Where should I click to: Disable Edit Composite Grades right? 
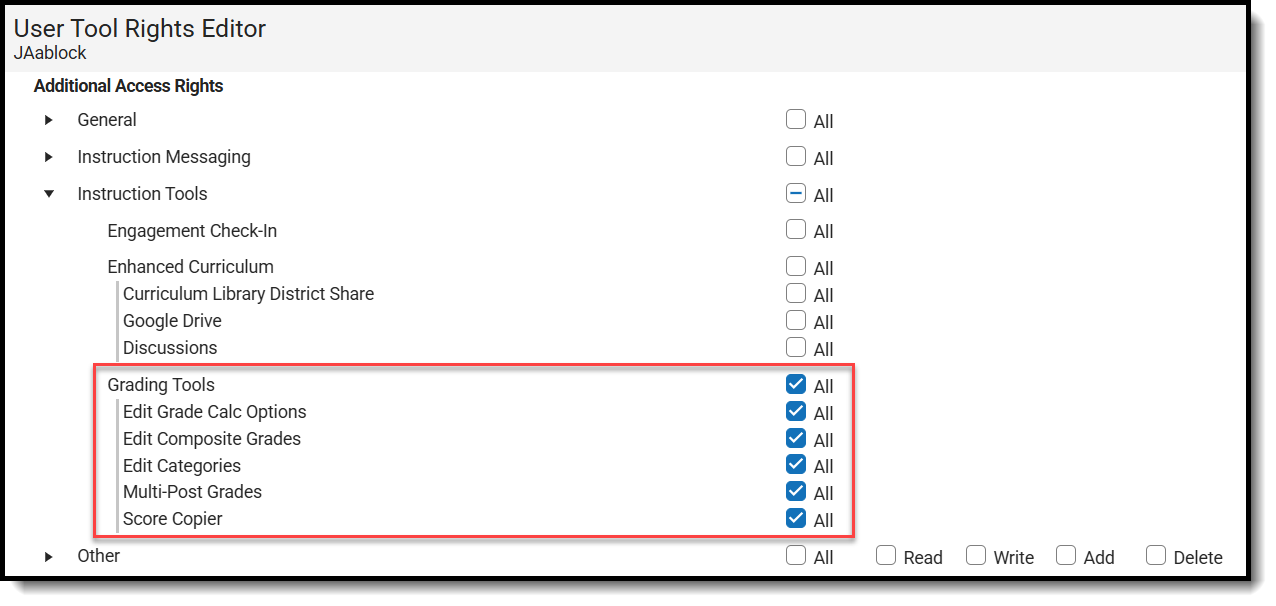pyautogui.click(x=796, y=438)
